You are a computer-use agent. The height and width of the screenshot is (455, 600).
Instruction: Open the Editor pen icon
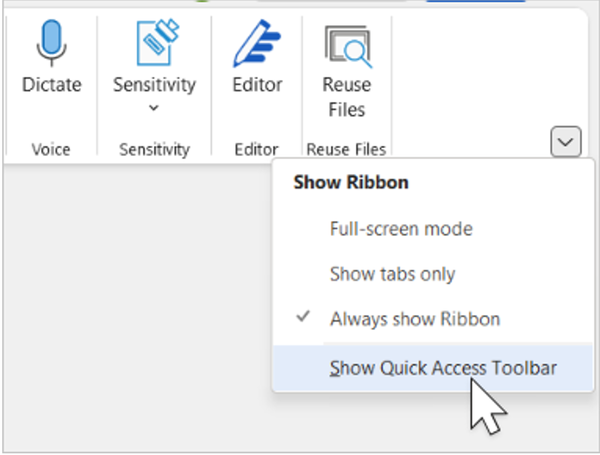(x=257, y=42)
